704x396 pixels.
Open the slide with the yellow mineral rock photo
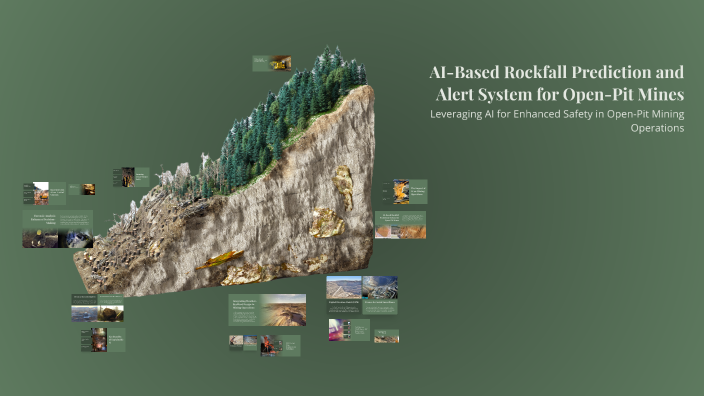[404, 192]
